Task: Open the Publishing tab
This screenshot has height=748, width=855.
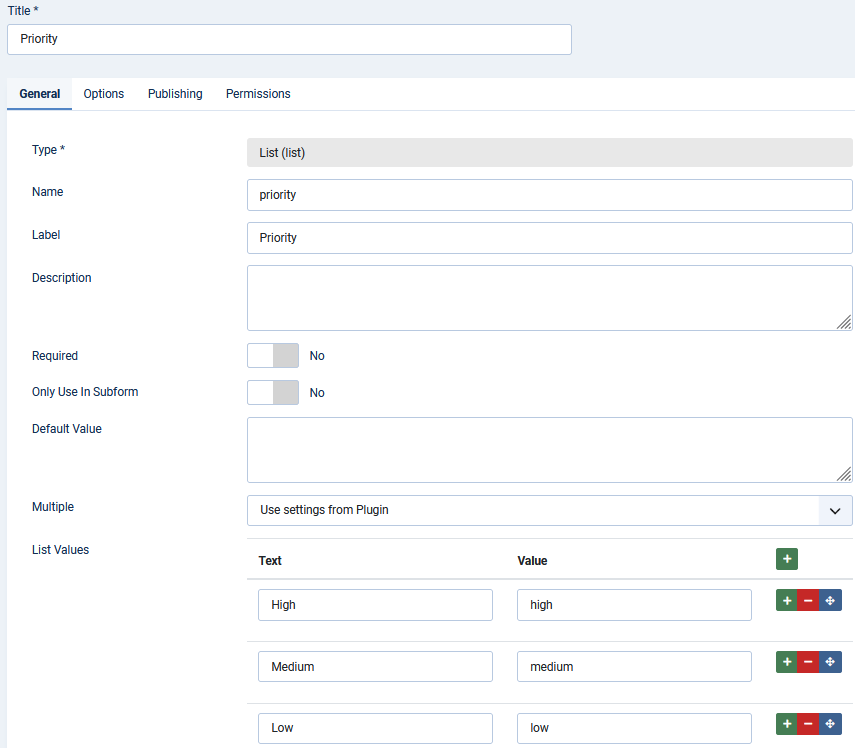Action: [x=175, y=93]
